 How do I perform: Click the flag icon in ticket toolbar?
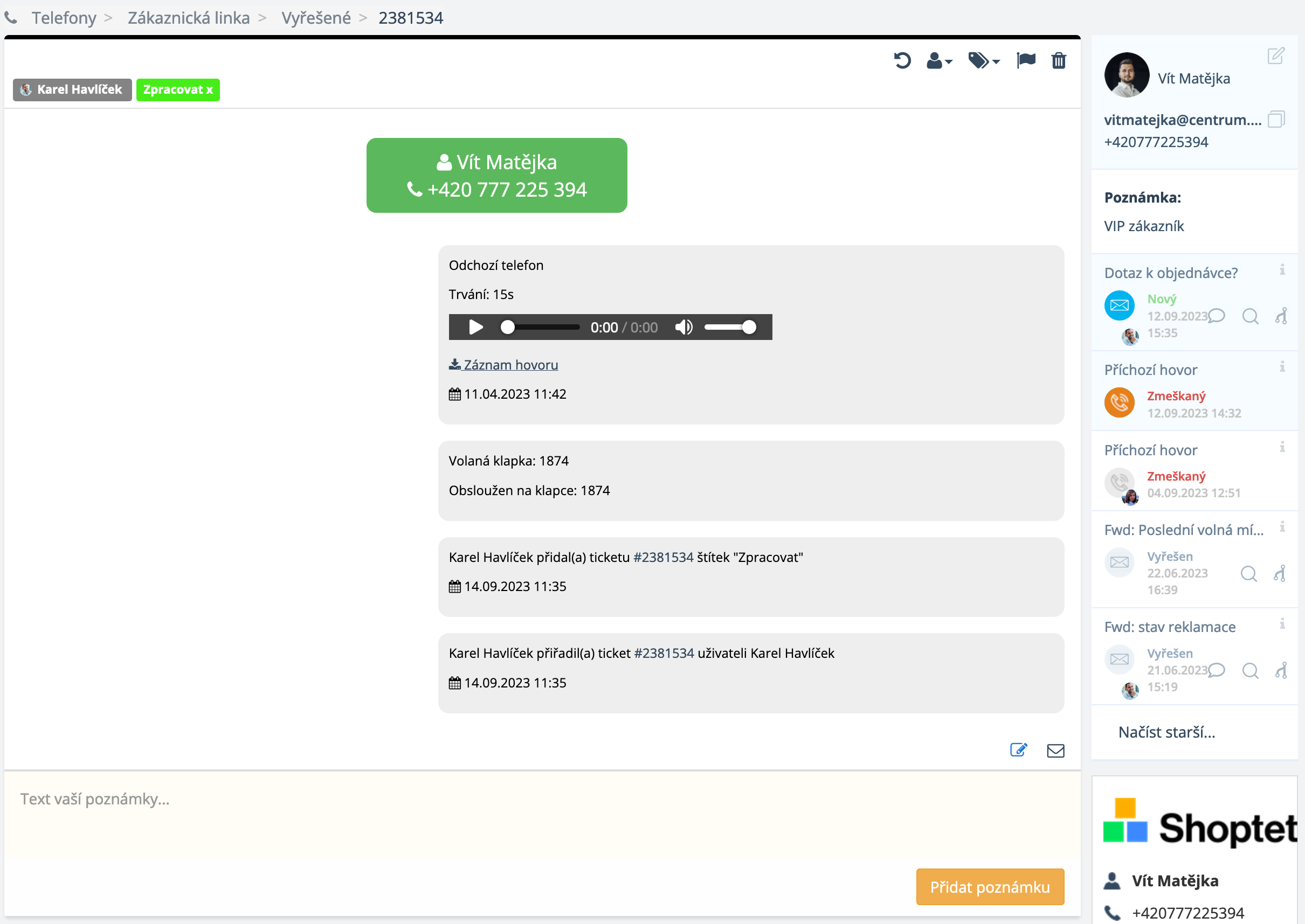(x=1026, y=60)
